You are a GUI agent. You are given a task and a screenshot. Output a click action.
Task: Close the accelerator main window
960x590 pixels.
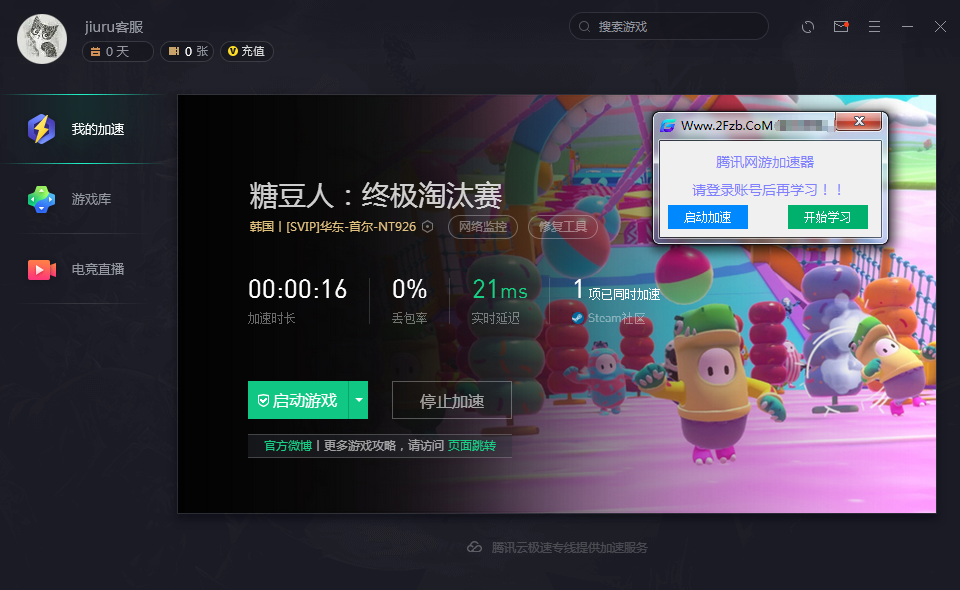point(940,26)
